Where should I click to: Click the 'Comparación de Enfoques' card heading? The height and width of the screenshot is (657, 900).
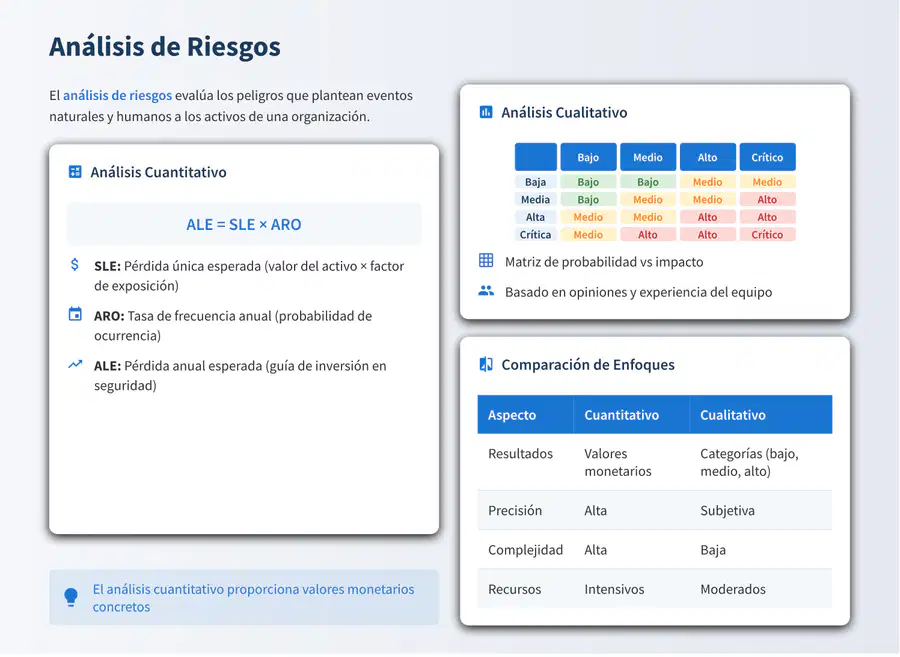coord(588,365)
